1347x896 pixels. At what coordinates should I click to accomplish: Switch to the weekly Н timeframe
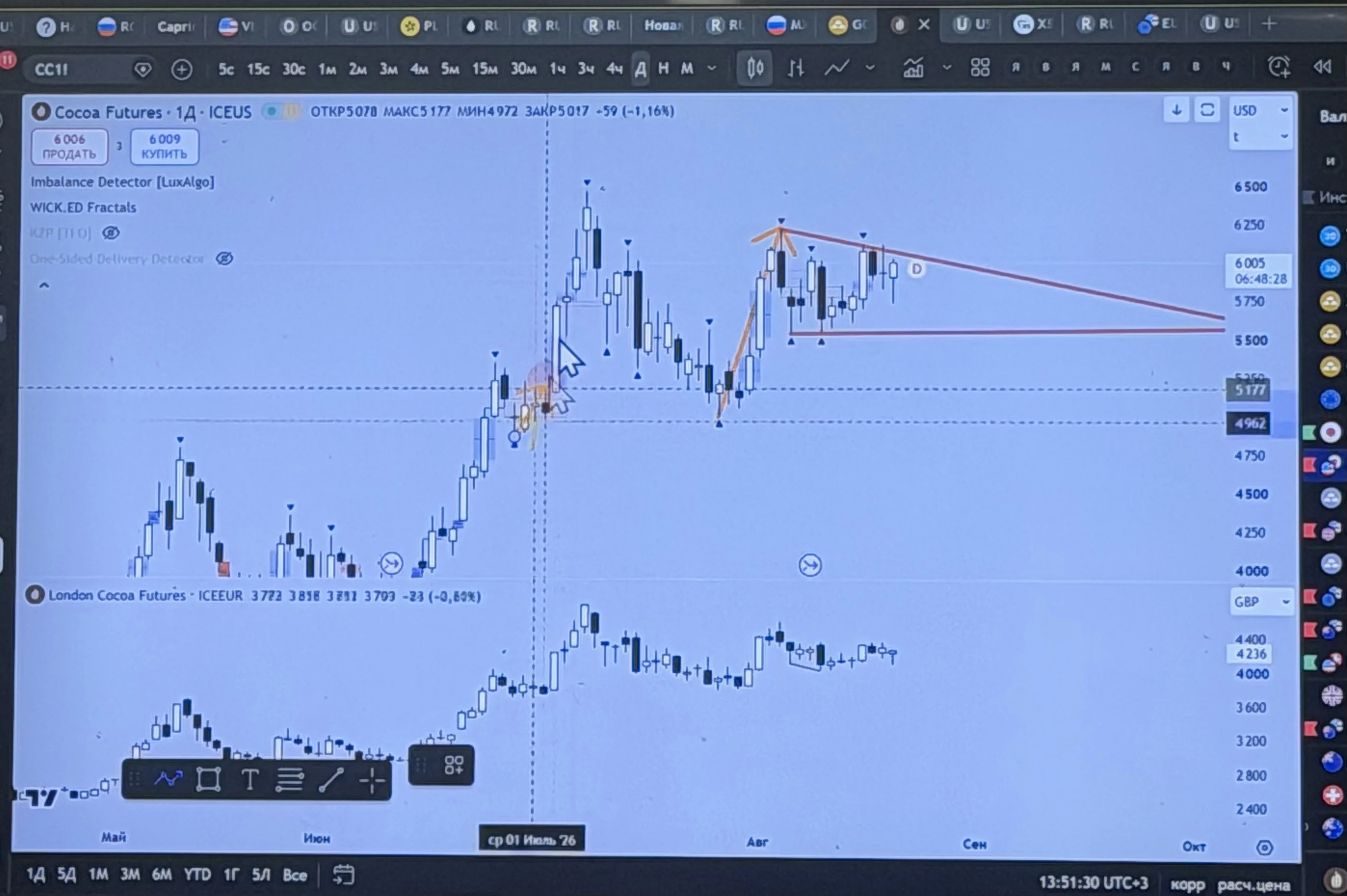(x=663, y=69)
